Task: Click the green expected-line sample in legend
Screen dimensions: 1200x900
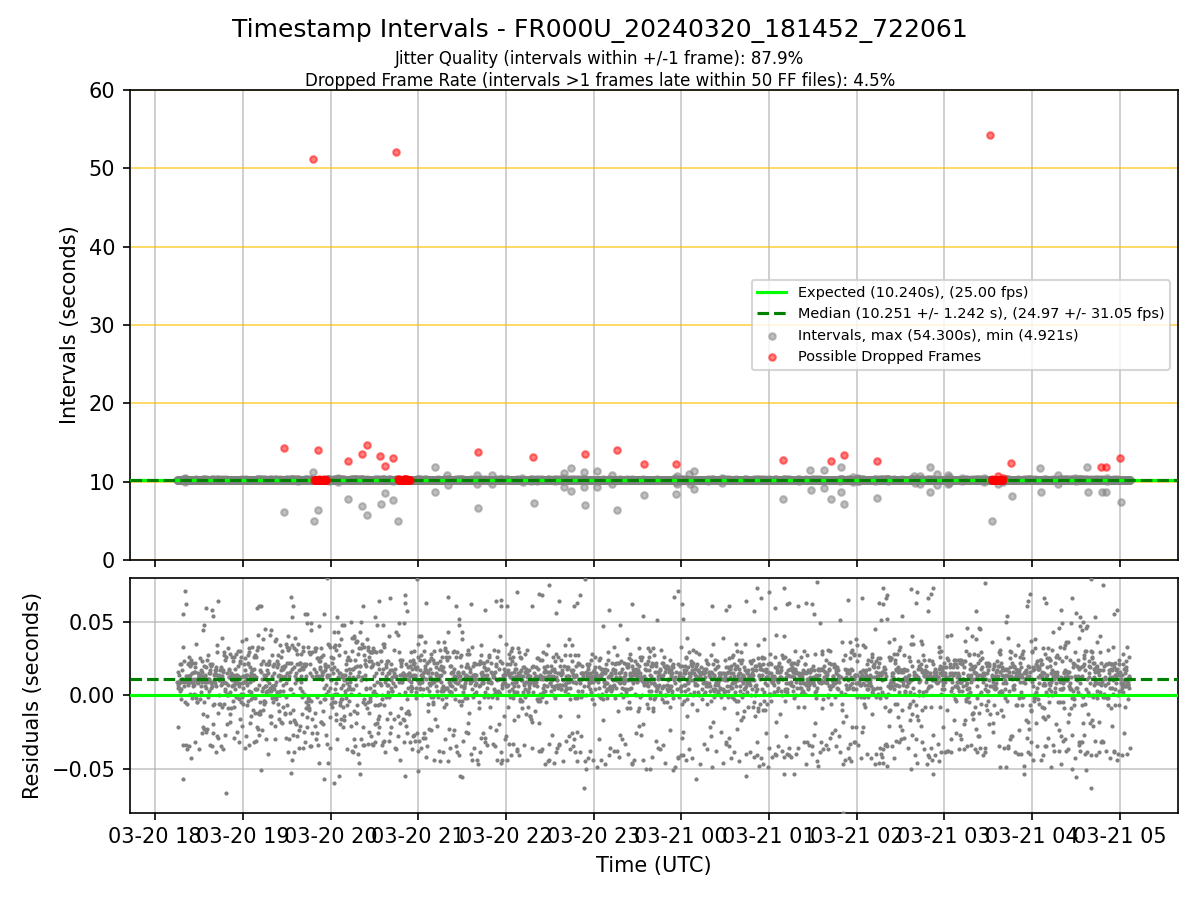Action: point(774,292)
